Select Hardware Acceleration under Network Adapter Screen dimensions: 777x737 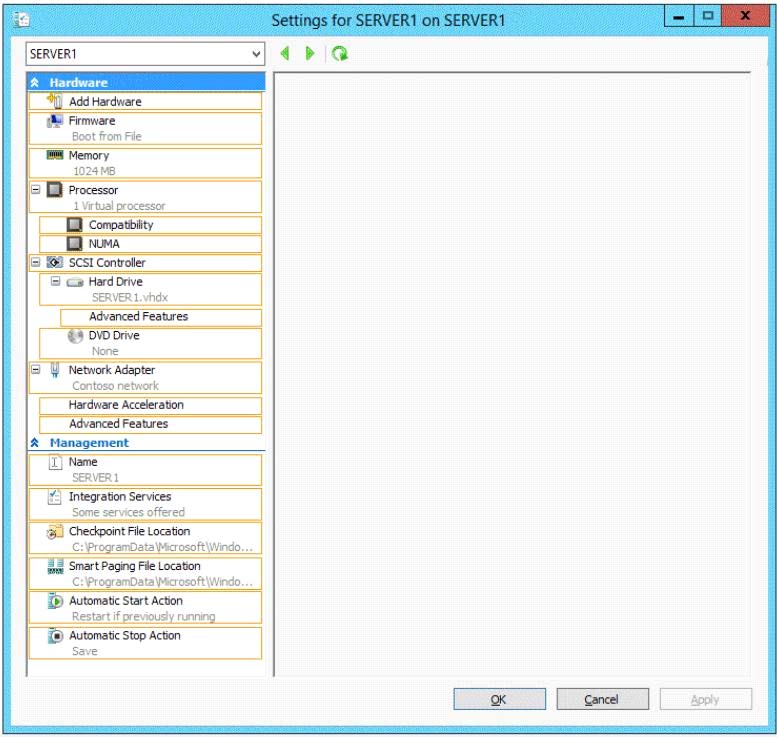tap(126, 405)
